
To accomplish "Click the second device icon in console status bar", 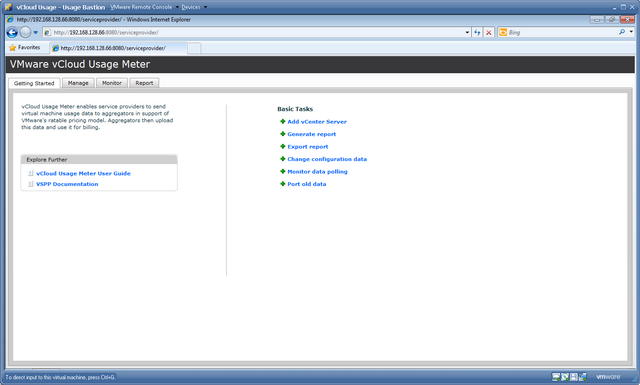I will click(x=564, y=377).
